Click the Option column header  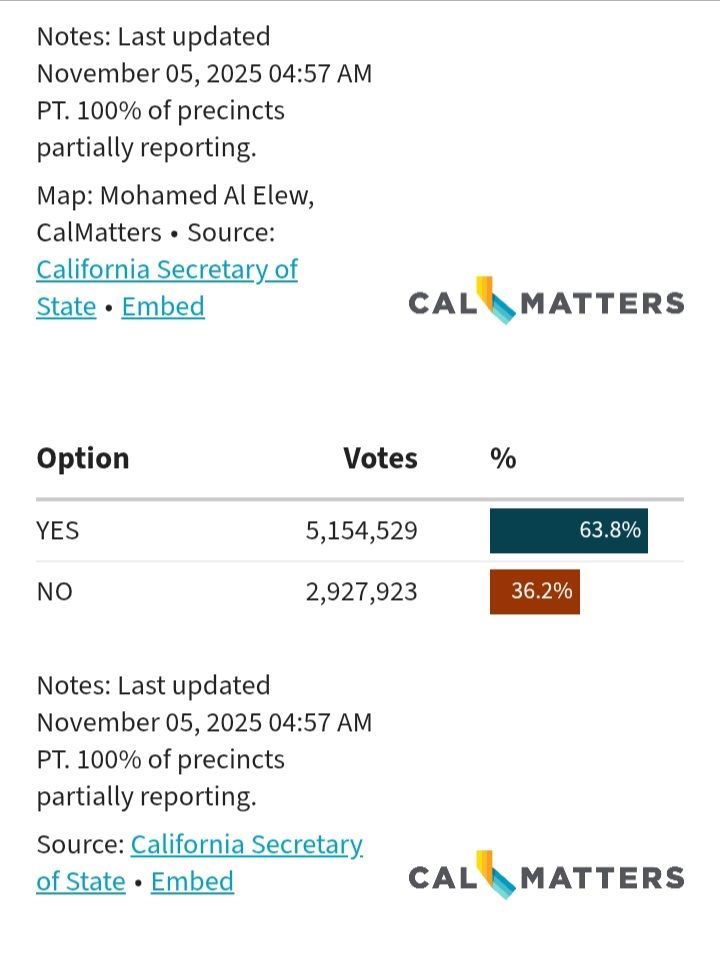click(x=83, y=459)
